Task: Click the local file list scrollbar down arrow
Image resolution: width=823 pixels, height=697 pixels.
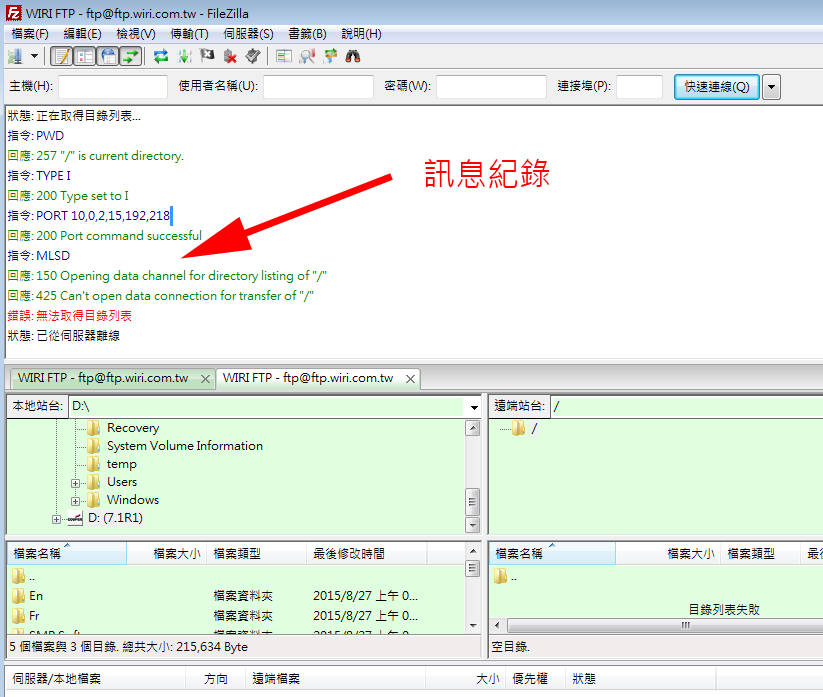Action: [x=473, y=626]
